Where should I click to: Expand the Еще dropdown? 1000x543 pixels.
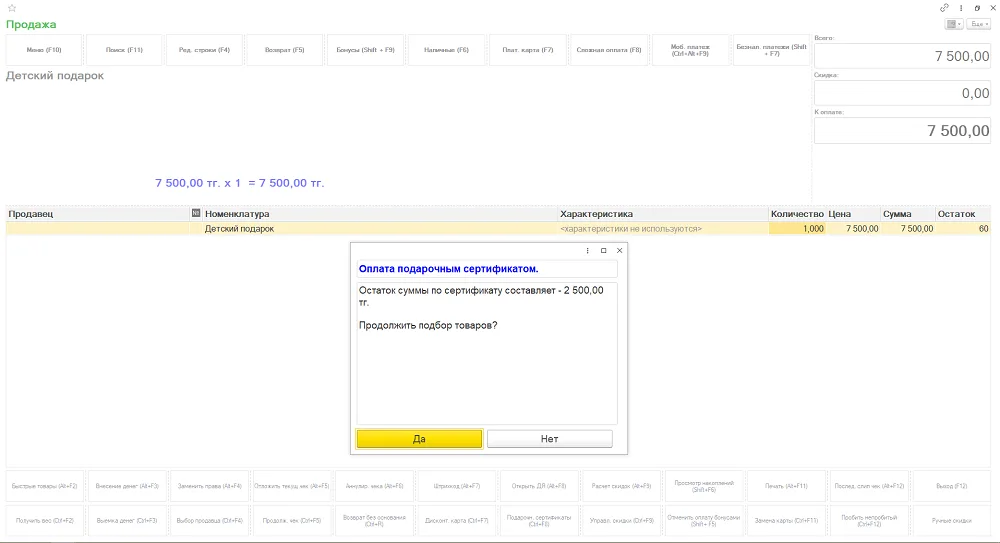(x=978, y=24)
